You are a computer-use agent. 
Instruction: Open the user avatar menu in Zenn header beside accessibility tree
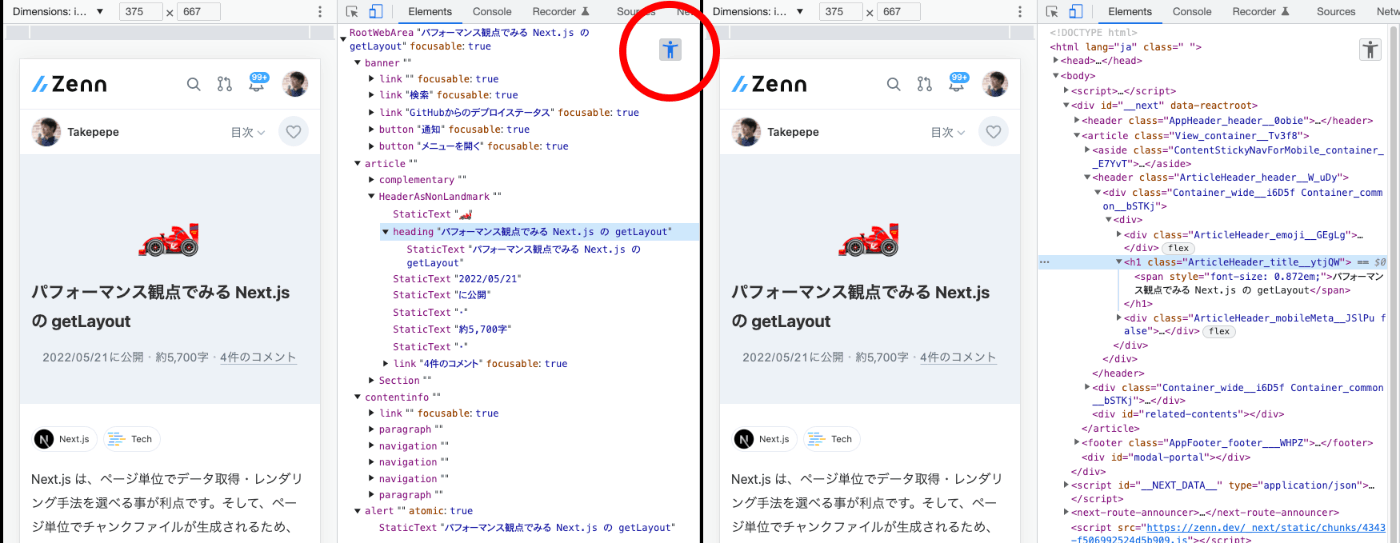(294, 84)
